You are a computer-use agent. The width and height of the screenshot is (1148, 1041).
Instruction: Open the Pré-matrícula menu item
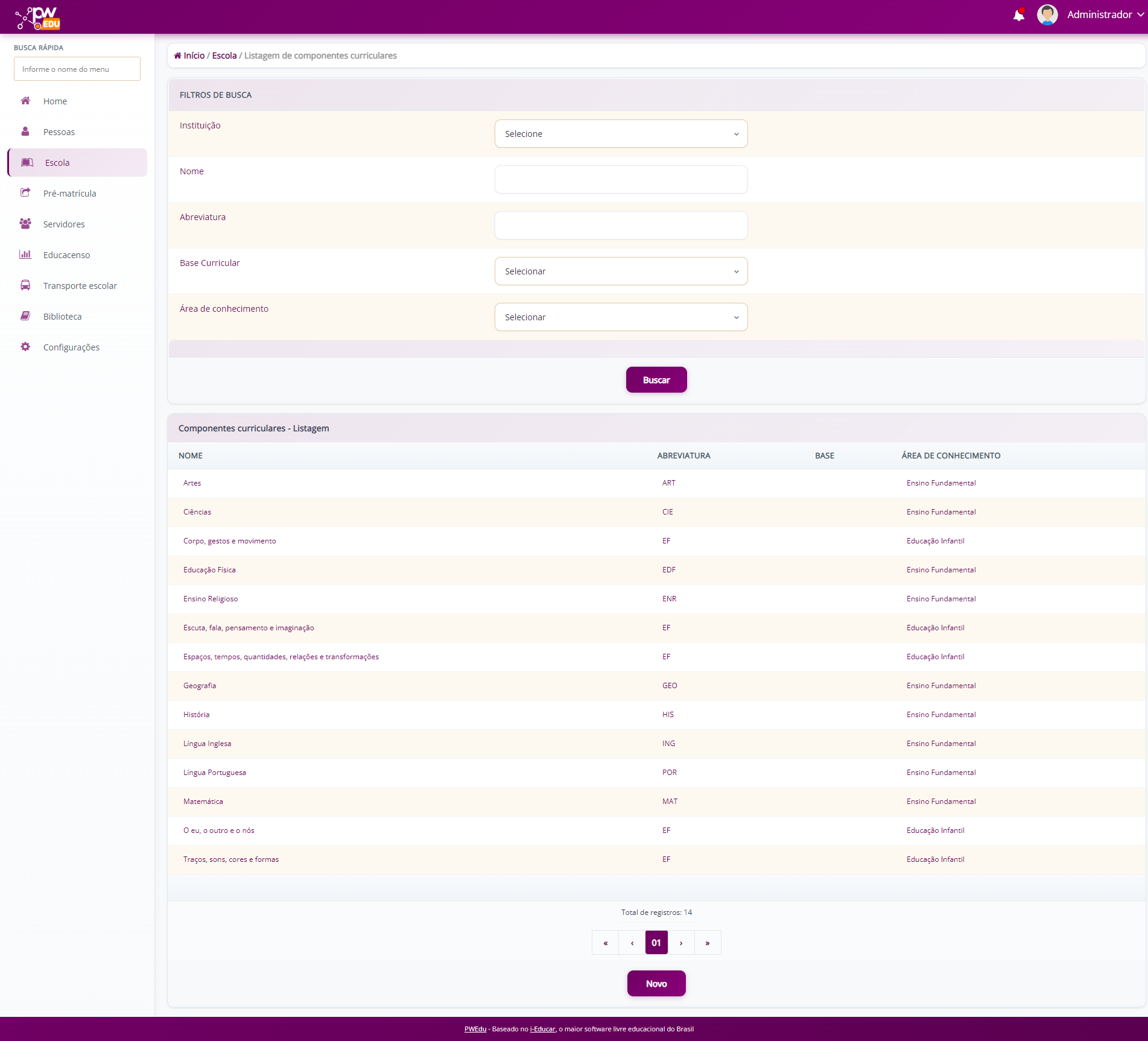(69, 194)
